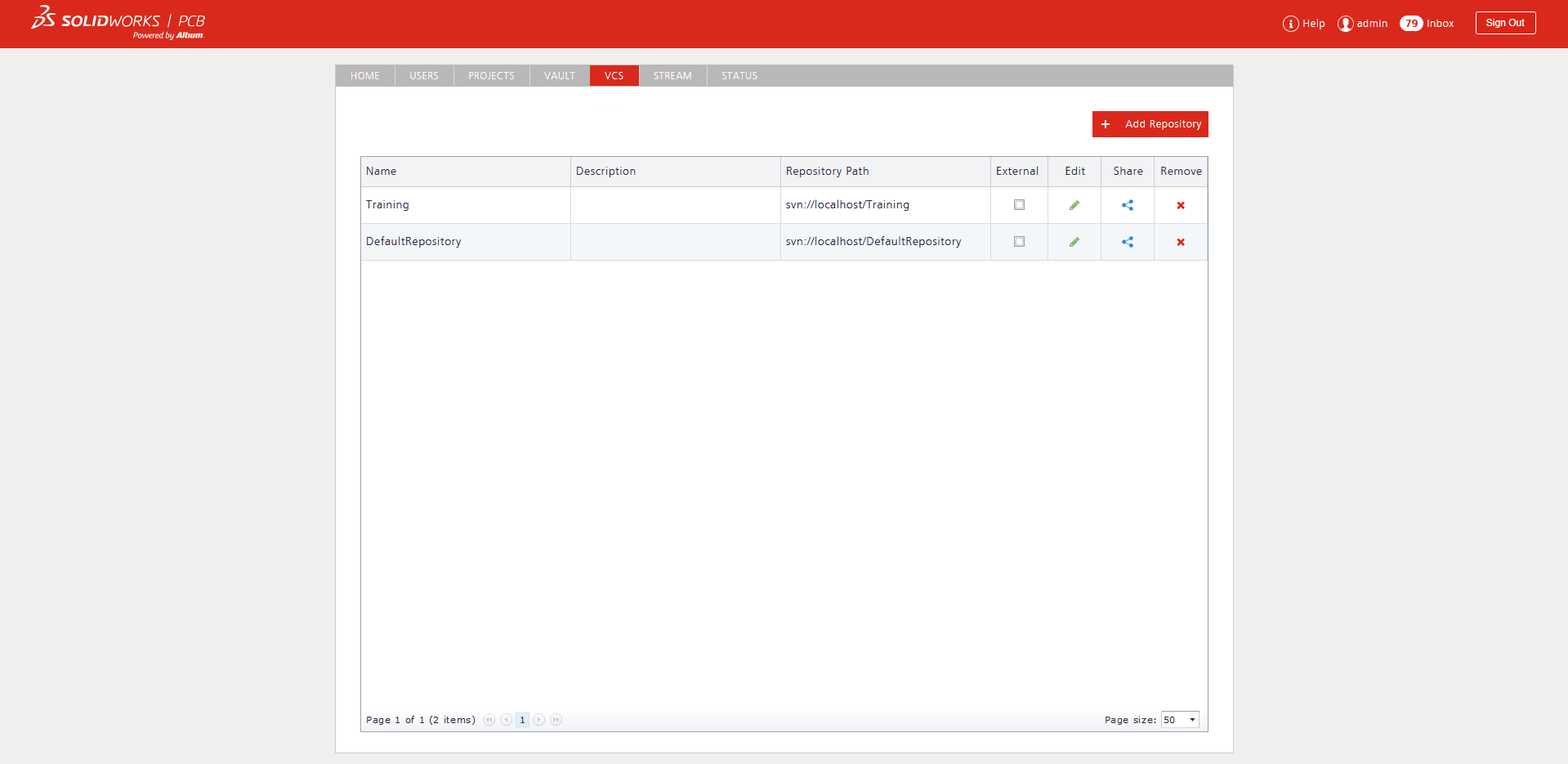Viewport: 1568px width, 764px height.
Task: Toggle External checkbox for Training
Action: (x=1019, y=205)
